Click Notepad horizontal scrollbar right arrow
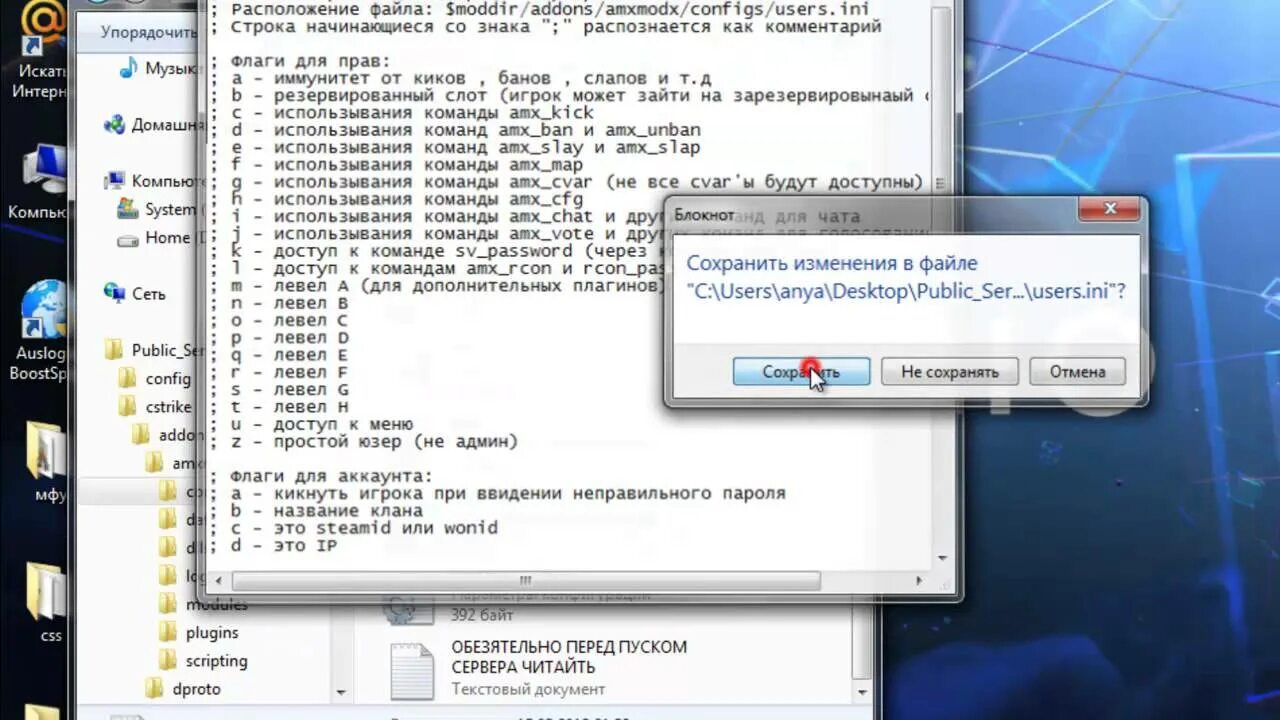Viewport: 1280px width, 720px height. [x=921, y=581]
